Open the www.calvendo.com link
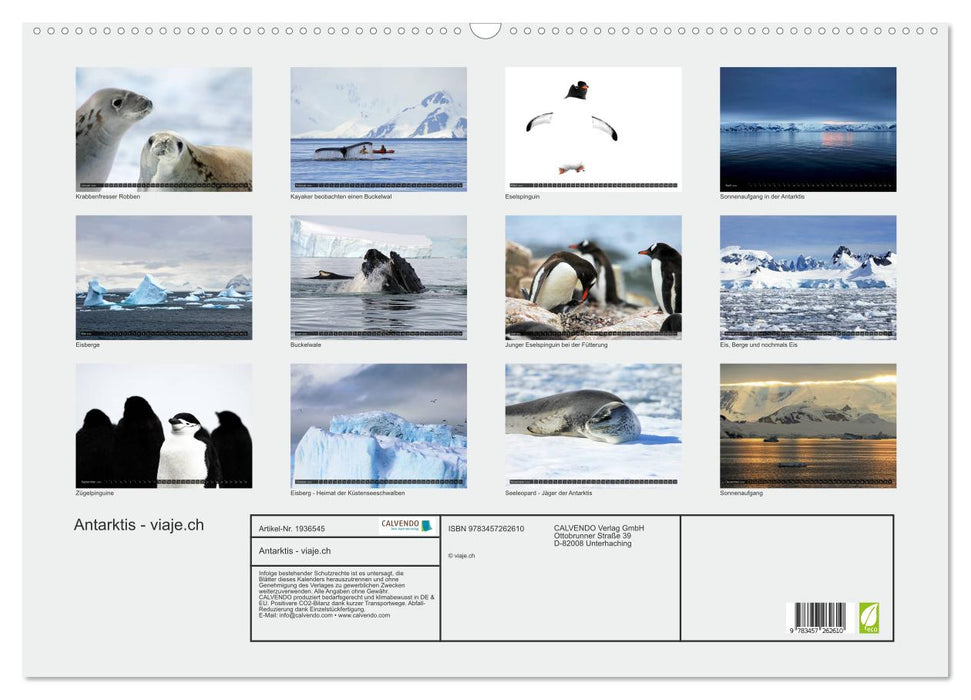Image resolution: width=971 pixels, height=700 pixels. tap(363, 616)
